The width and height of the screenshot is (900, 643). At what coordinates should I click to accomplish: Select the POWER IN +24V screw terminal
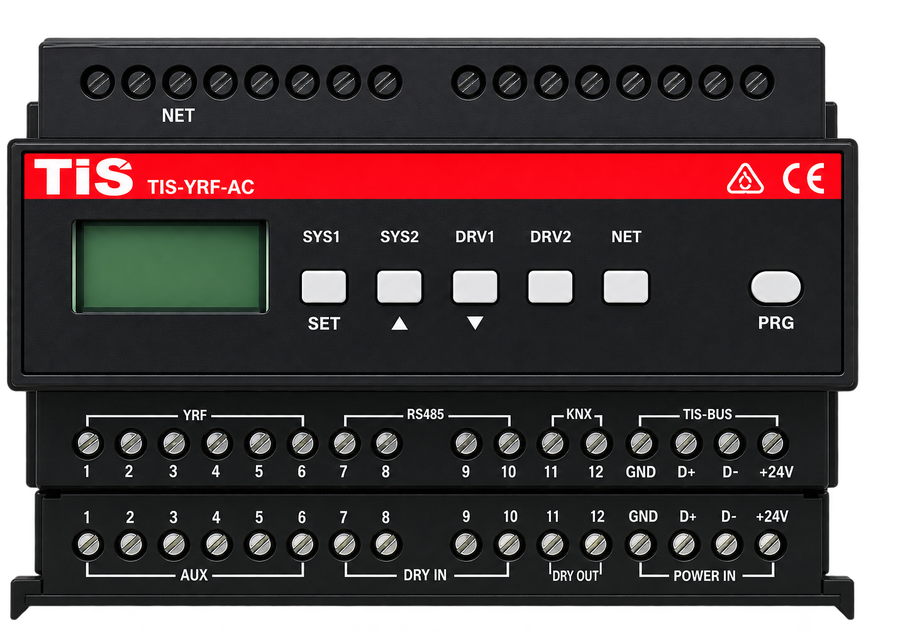pos(770,544)
